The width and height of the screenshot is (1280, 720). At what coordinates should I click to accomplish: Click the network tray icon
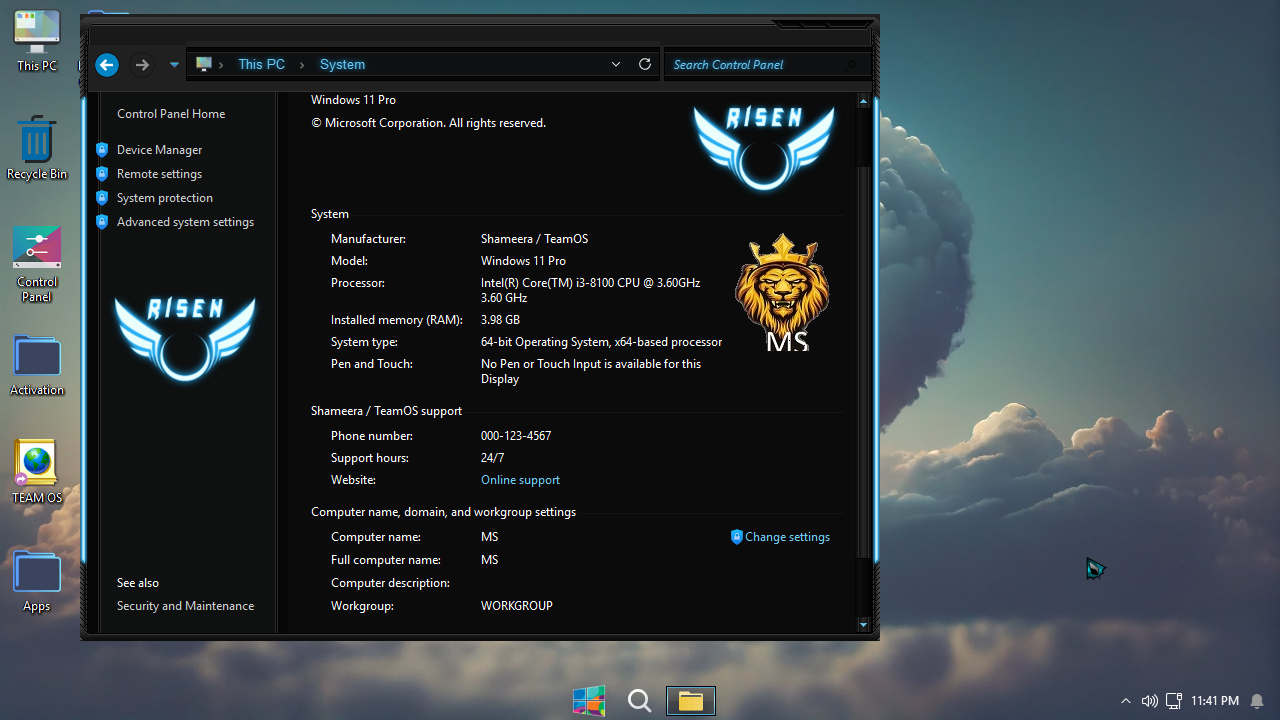coord(1174,701)
